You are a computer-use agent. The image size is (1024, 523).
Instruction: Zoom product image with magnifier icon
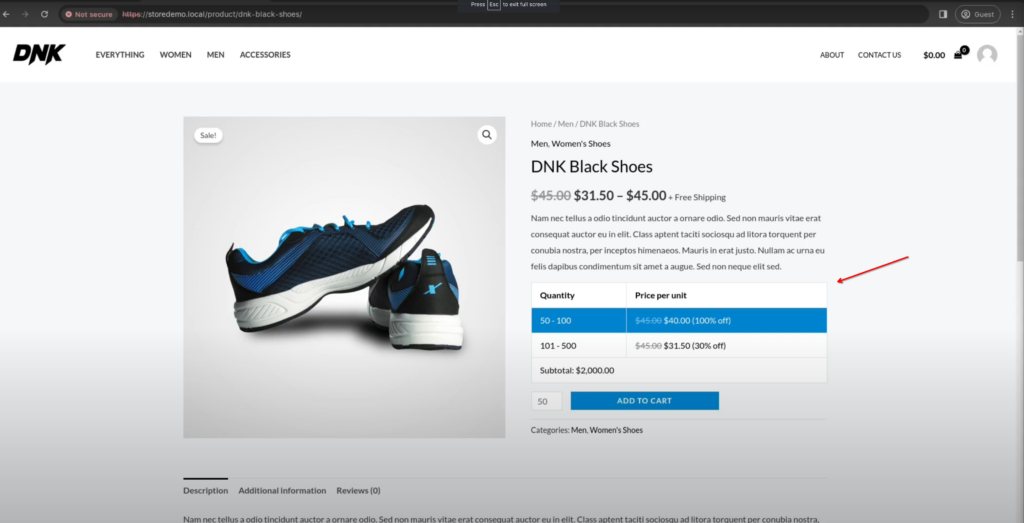pos(487,135)
